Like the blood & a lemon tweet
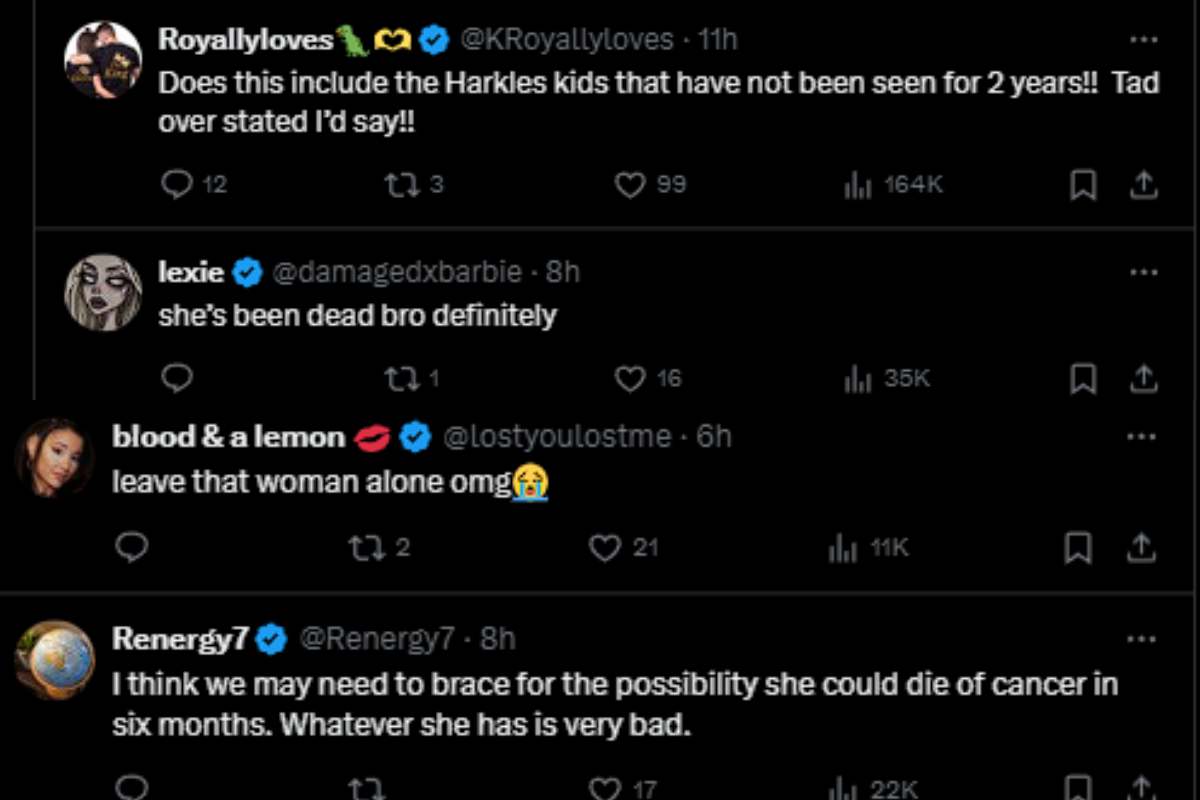This screenshot has width=1200, height=800. (604, 548)
